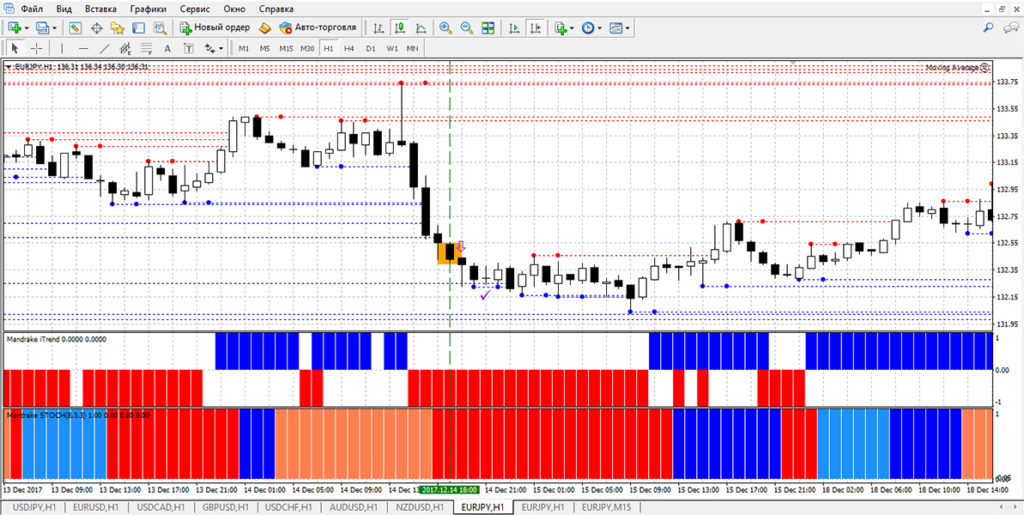
Task: Switch to the GBPUSD,H1 chart tab
Action: coord(226,507)
